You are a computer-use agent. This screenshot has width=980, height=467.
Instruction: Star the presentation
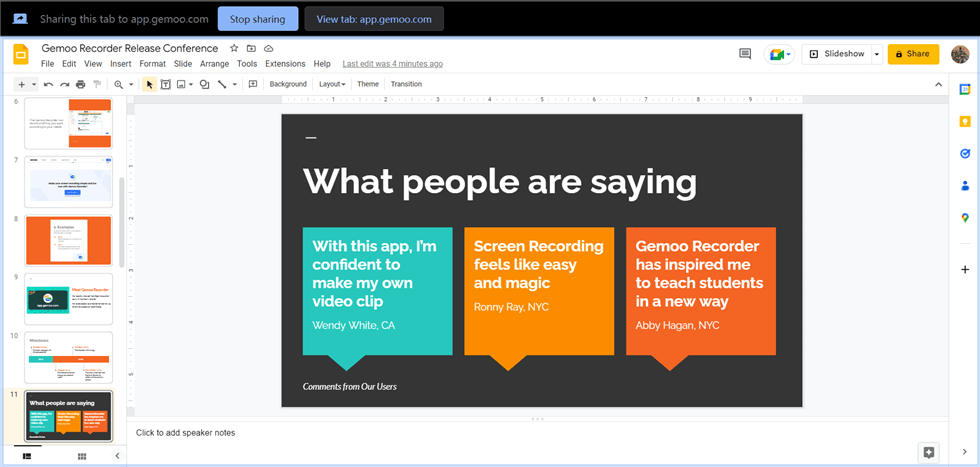coord(234,48)
